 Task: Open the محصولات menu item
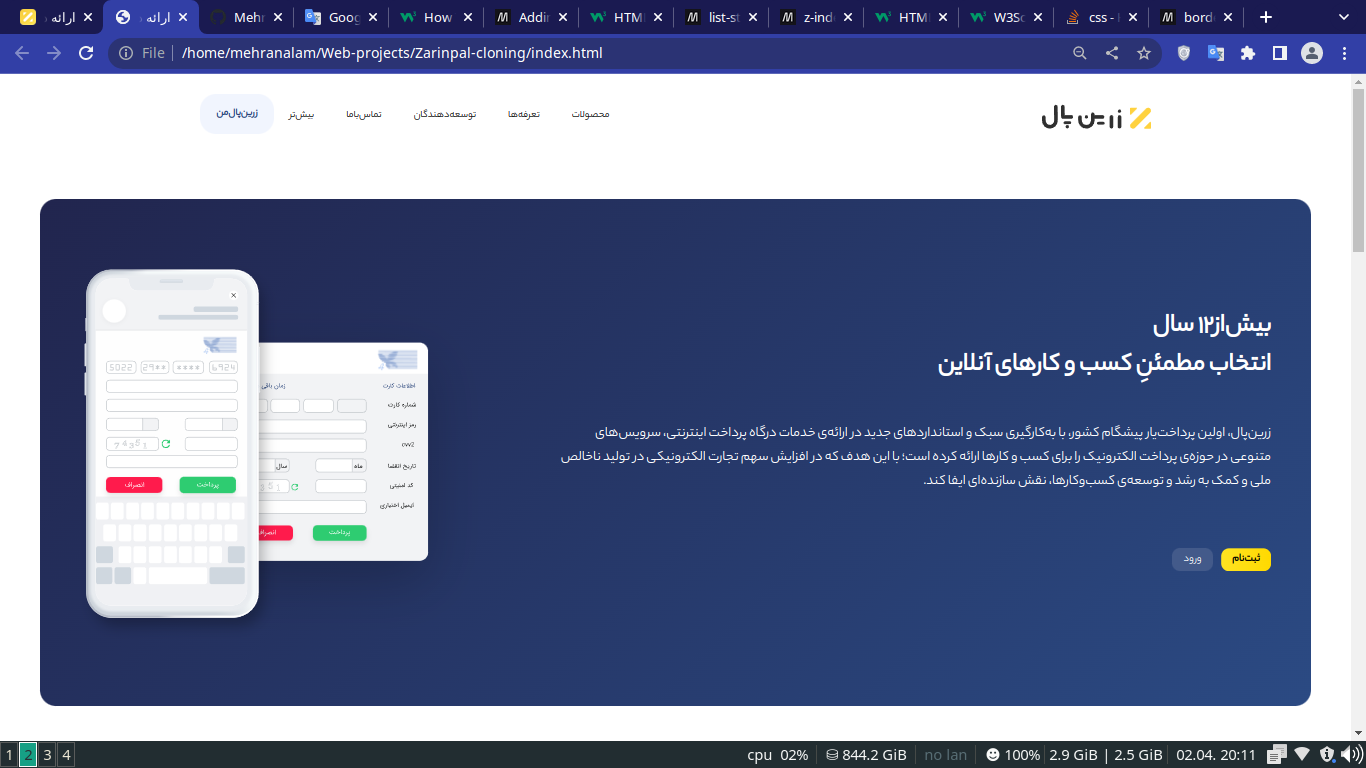[590, 114]
